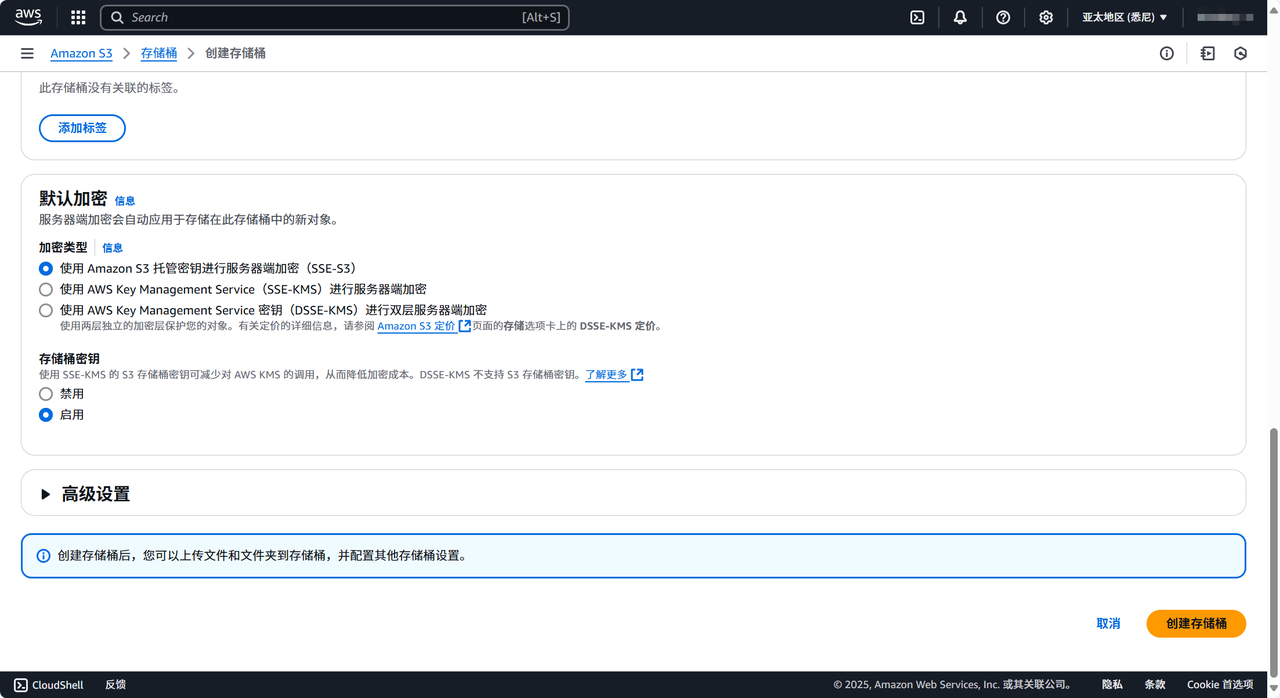
Task: Open 条款 footer link
Action: click(x=1155, y=685)
